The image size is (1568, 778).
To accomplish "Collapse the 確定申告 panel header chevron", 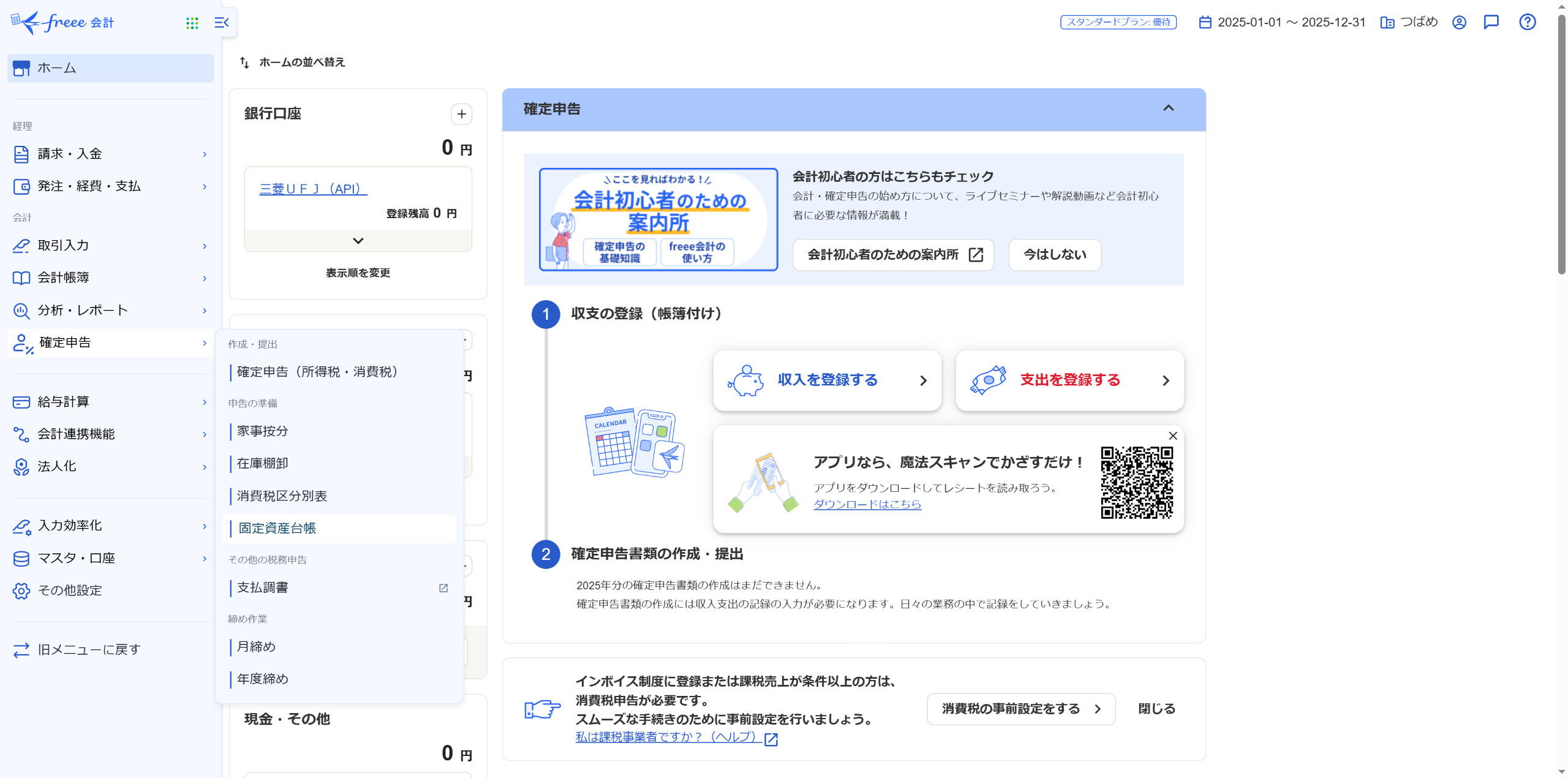I will [1168, 108].
